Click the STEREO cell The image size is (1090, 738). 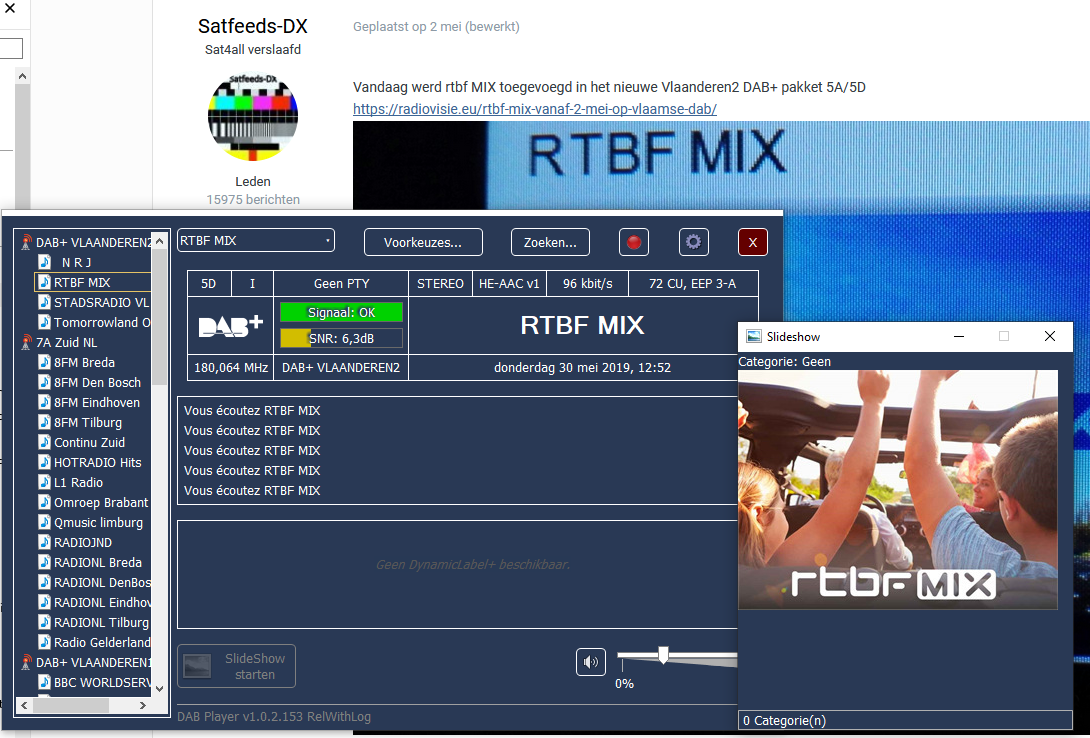(x=440, y=284)
